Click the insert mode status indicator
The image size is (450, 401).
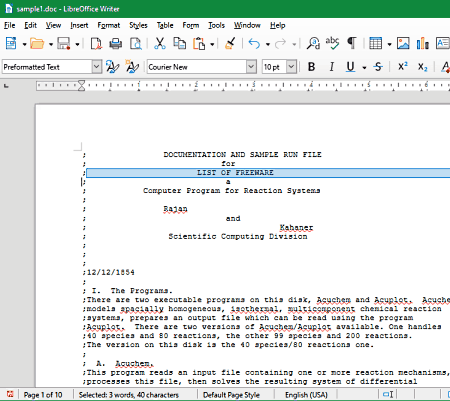pos(388,395)
